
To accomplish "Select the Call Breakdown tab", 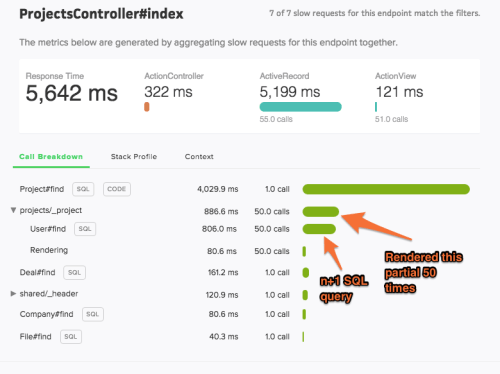I will click(51, 157).
